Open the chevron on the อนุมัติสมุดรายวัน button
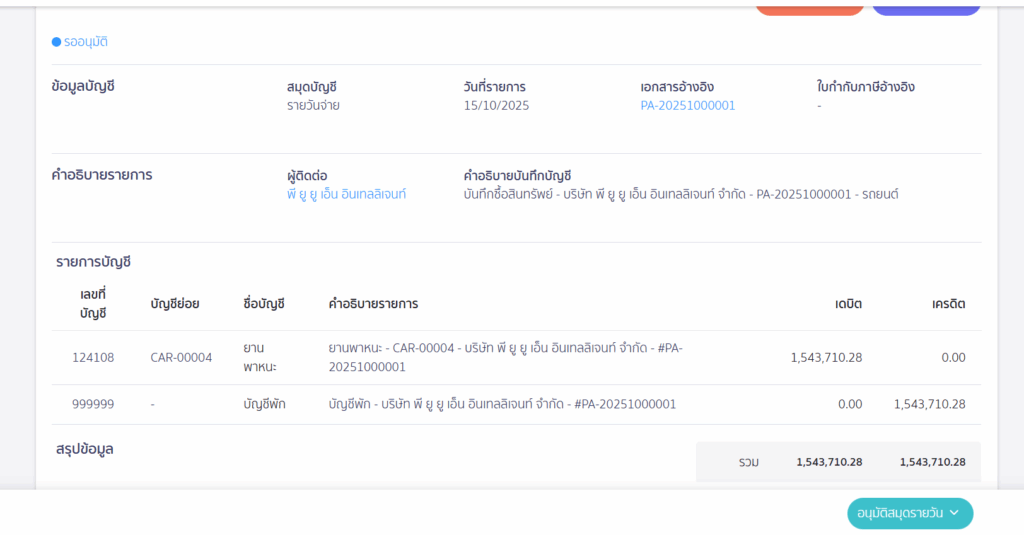The width and height of the screenshot is (1024, 535). pos(954,513)
